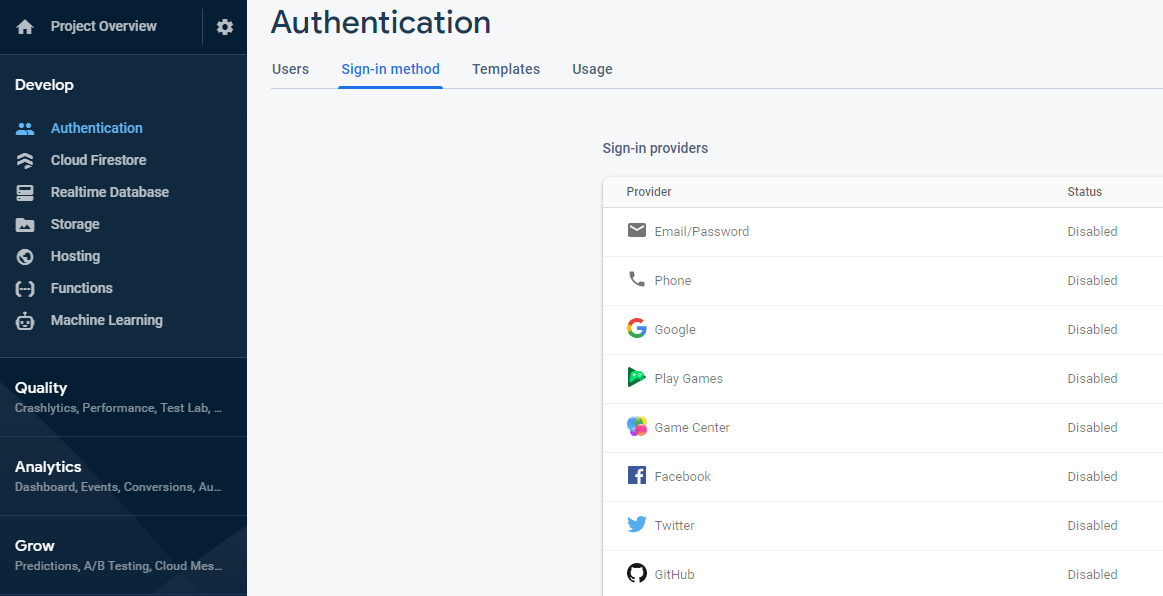Click the Machine Learning robot icon

click(25, 320)
